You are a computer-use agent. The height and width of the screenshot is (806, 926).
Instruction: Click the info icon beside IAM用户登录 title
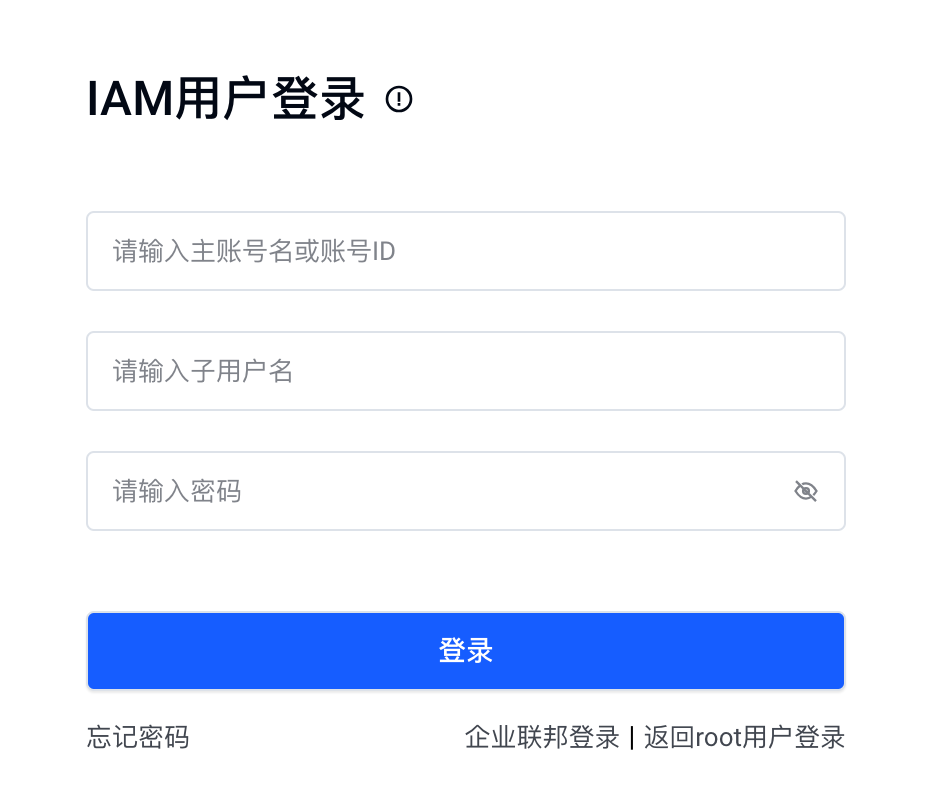click(399, 99)
